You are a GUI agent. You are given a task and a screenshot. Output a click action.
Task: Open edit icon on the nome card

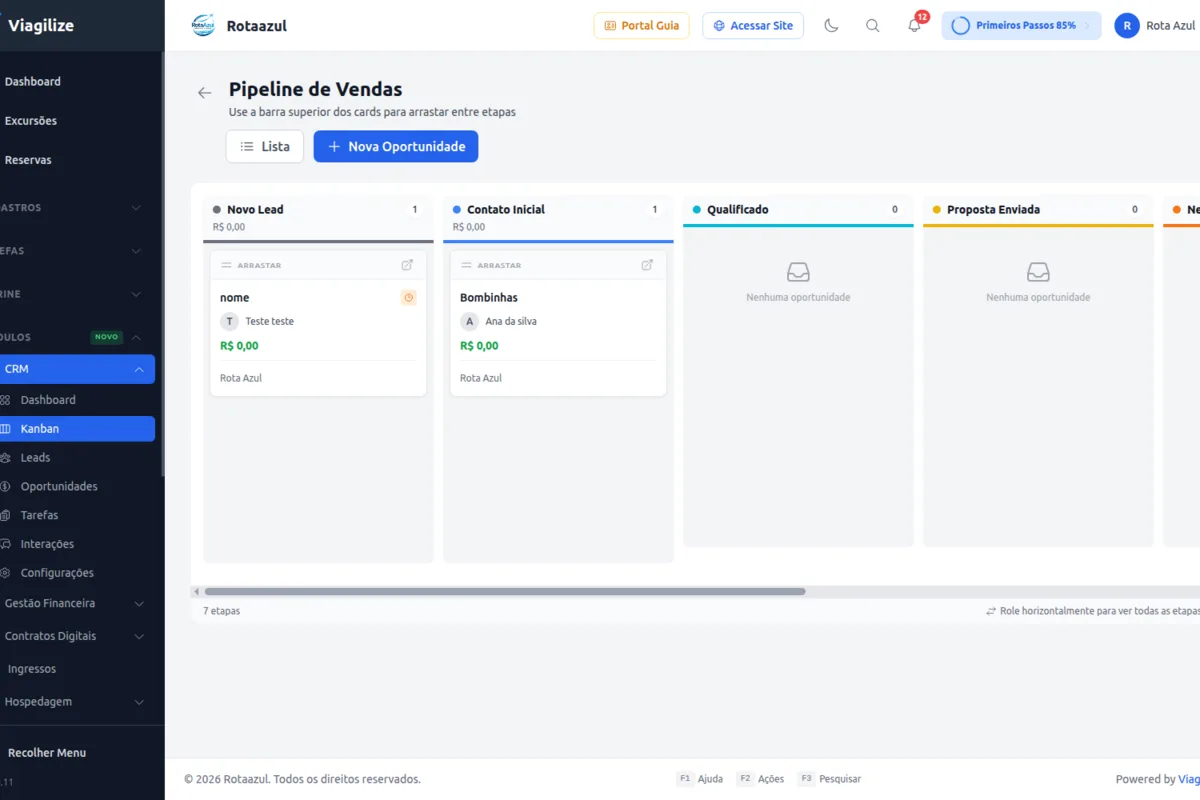coord(407,265)
